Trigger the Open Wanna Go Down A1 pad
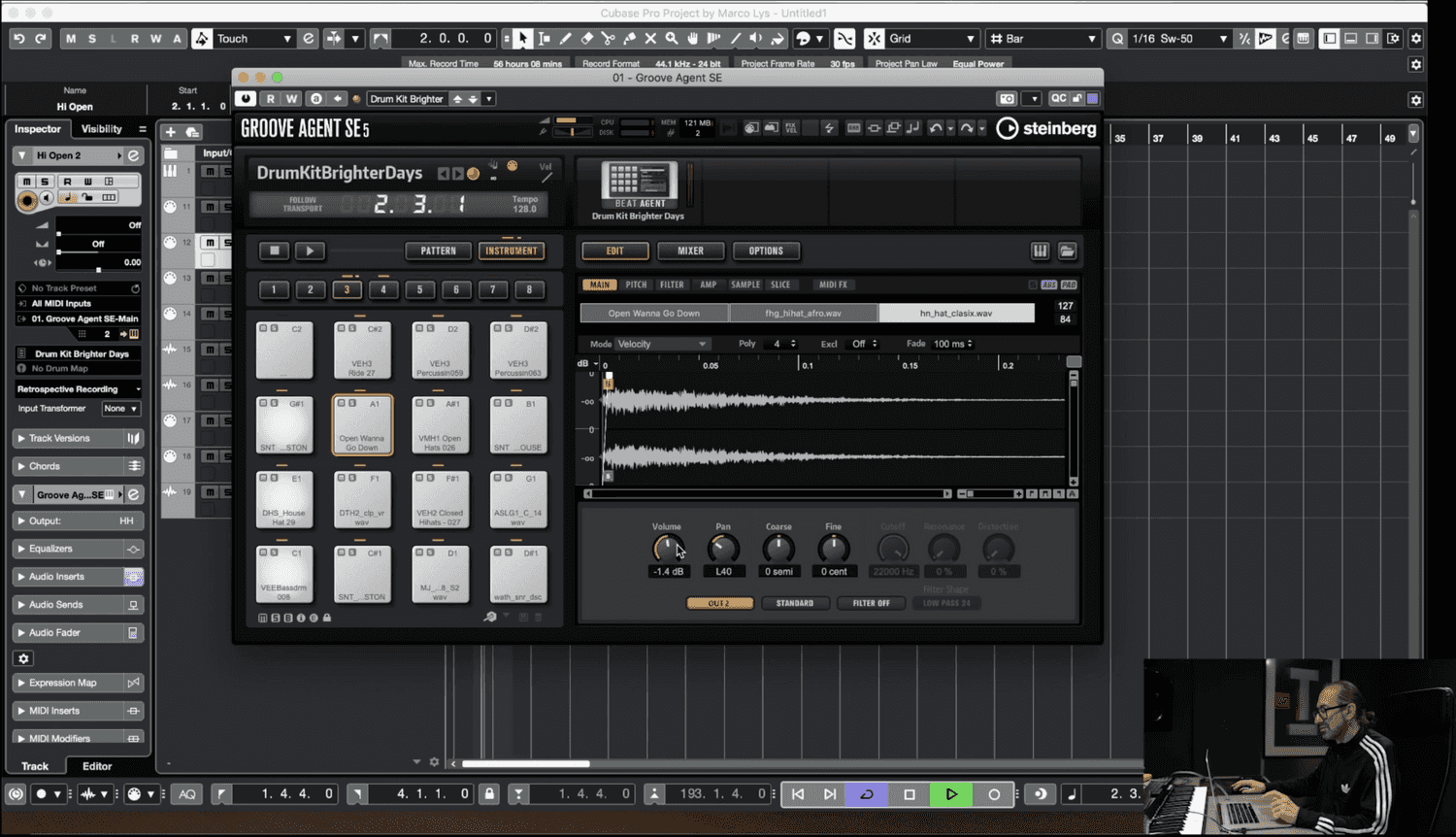1456x837 pixels. 362,424
